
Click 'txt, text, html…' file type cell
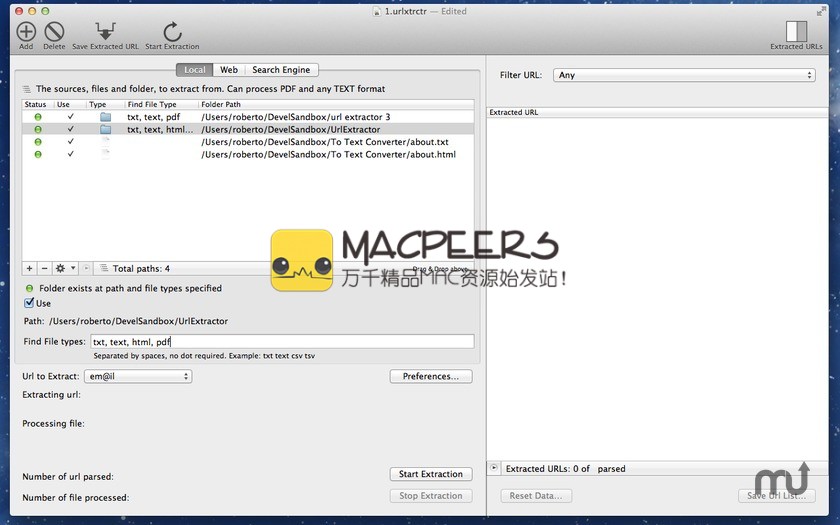pos(160,130)
